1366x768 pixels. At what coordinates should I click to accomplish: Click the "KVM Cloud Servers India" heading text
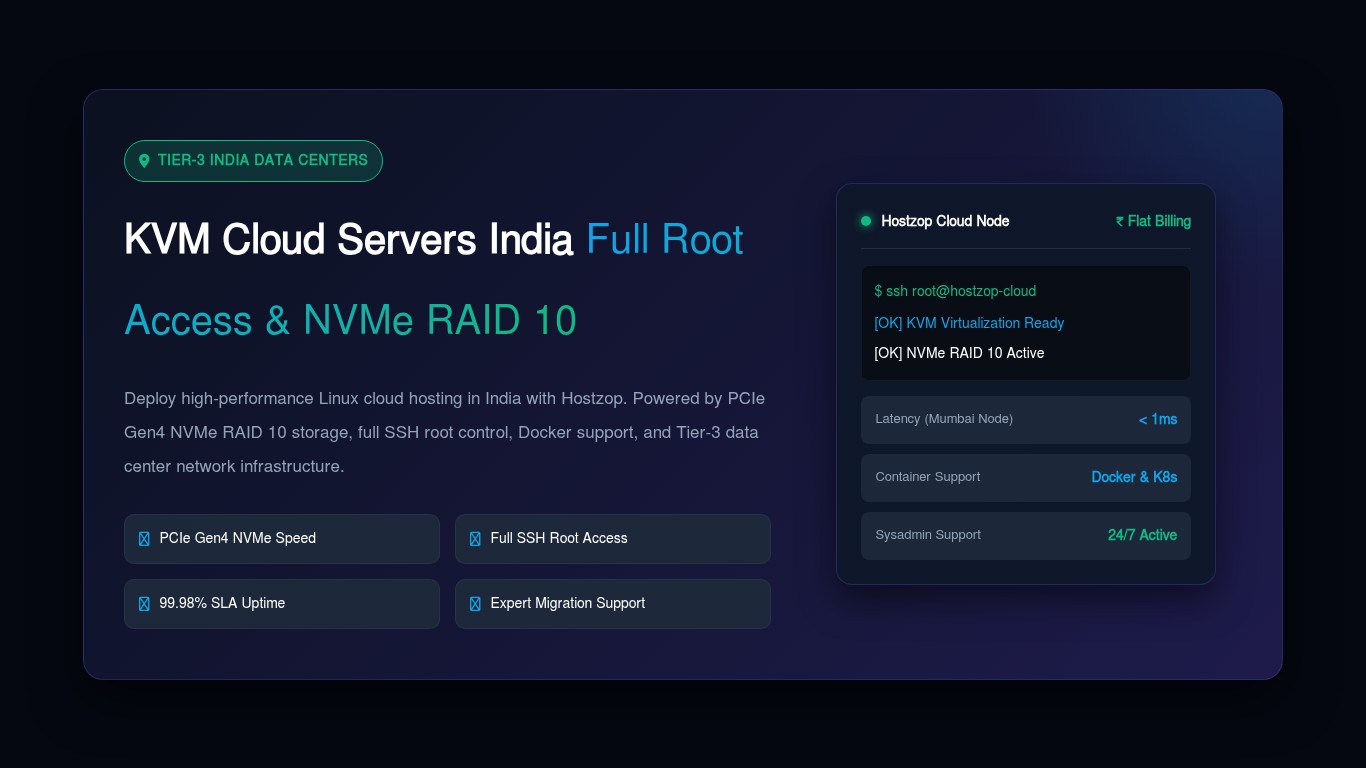click(348, 240)
